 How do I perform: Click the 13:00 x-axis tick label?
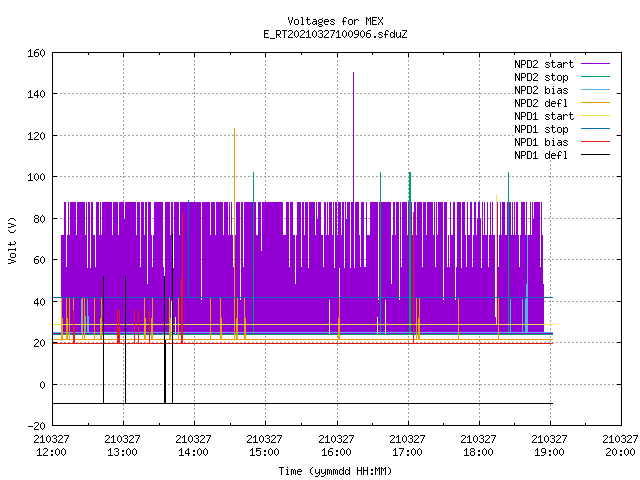point(122,452)
